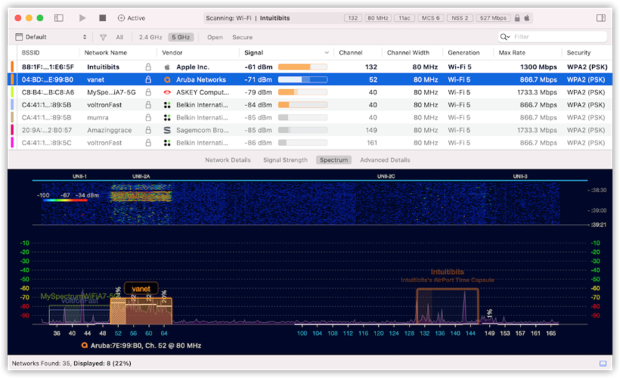The image size is (620, 378).
Task: Click the vanet label in spectrum graph
Action: click(x=141, y=289)
